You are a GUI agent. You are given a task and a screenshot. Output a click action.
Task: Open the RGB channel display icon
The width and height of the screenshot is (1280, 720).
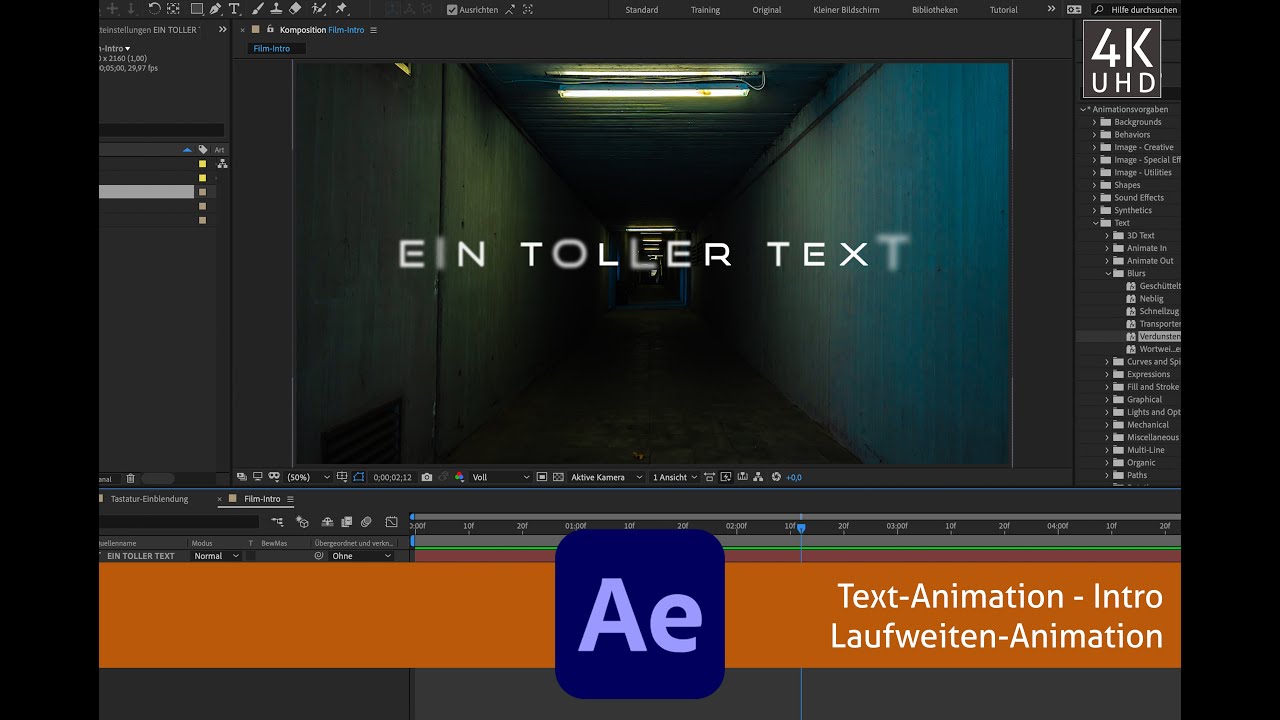[x=459, y=477]
